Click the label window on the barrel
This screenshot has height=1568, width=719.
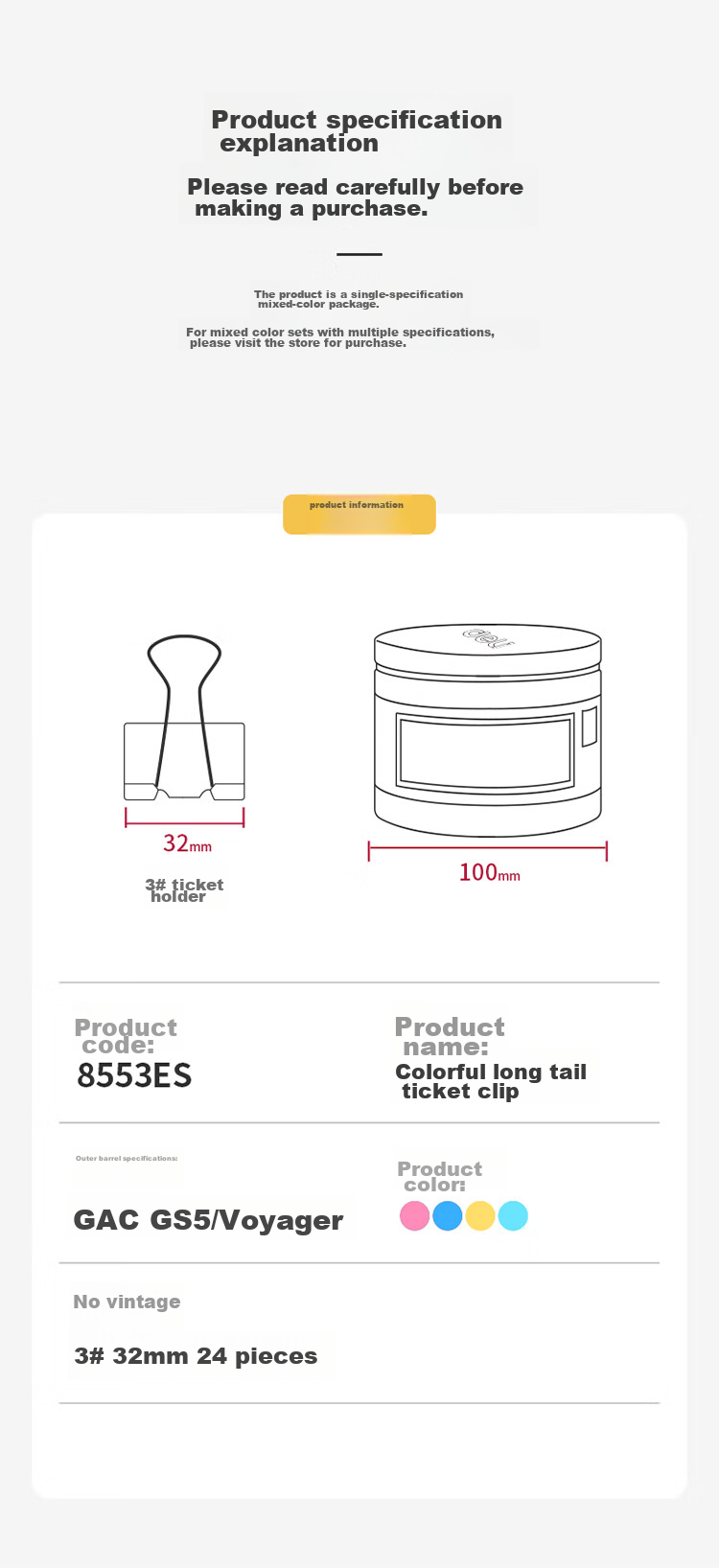[485, 752]
